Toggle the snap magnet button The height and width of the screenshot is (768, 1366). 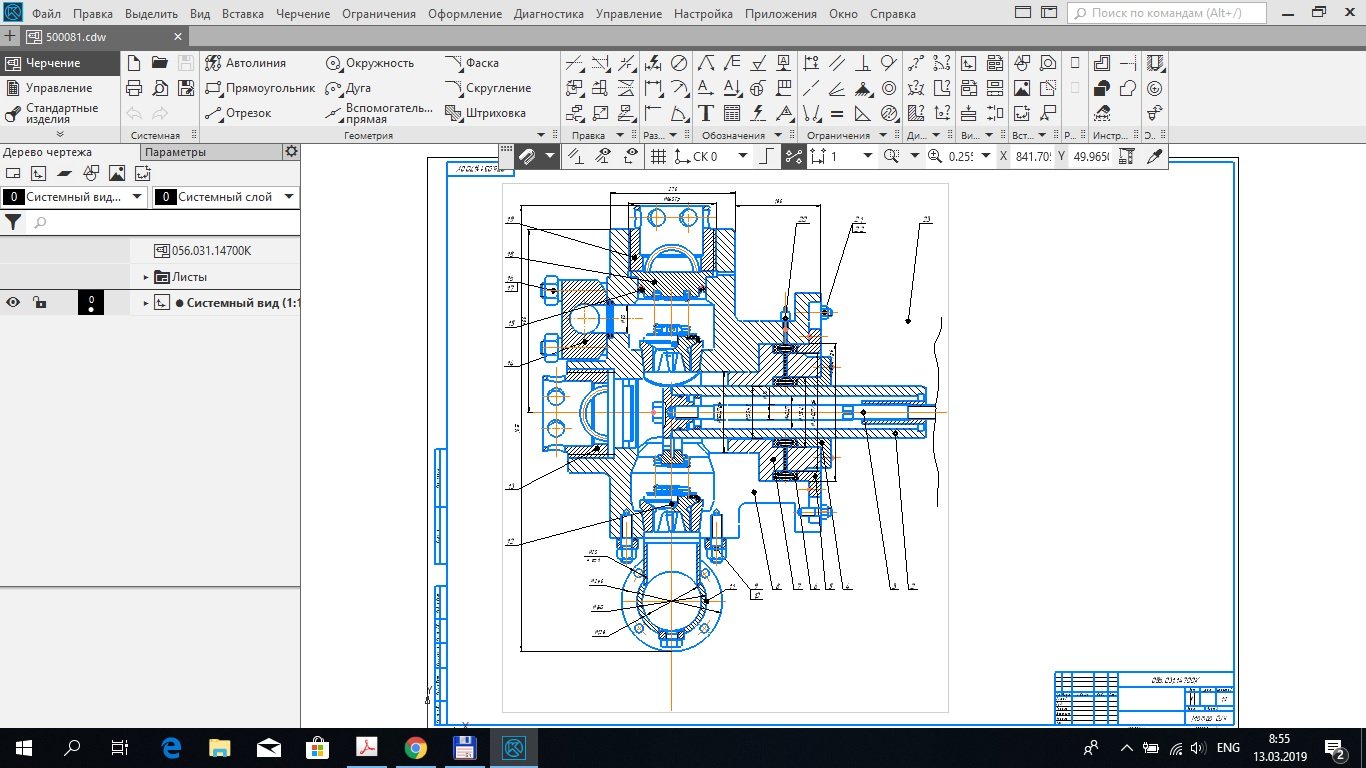527,156
